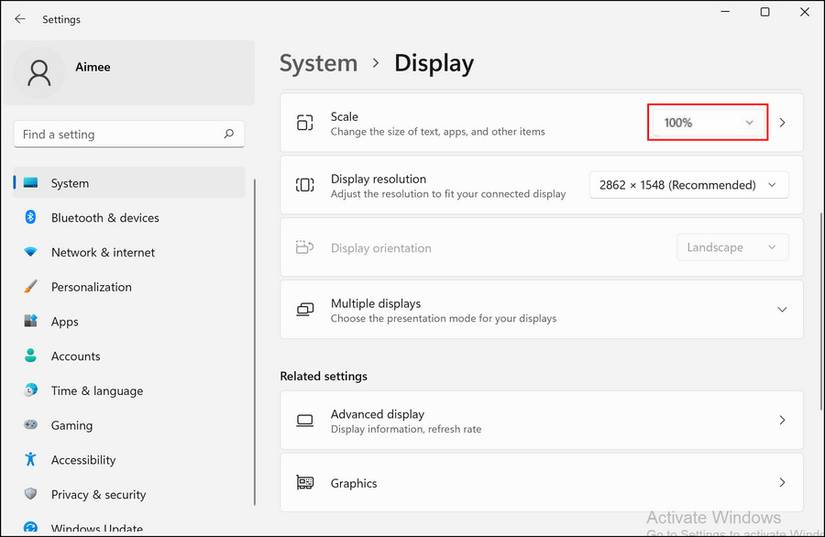Open Time & language settings
This screenshot has height=537, width=825.
click(x=129, y=391)
